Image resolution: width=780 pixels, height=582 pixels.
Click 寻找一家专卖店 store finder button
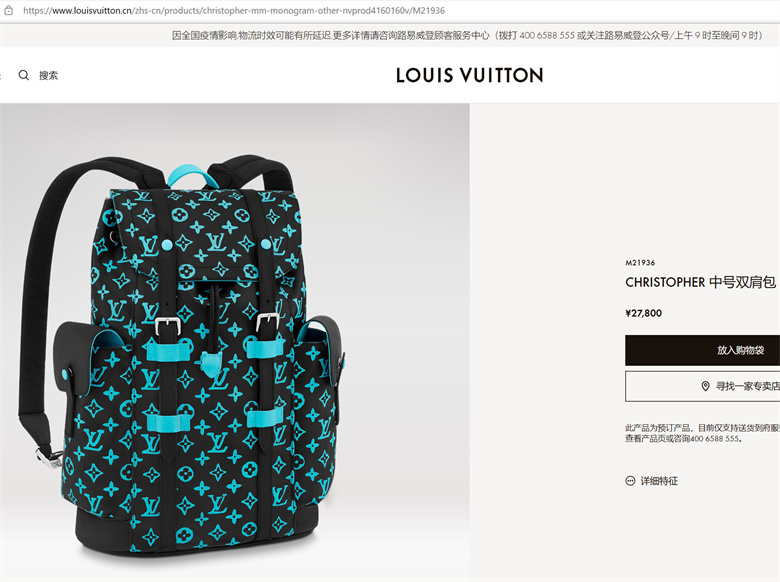coord(702,386)
